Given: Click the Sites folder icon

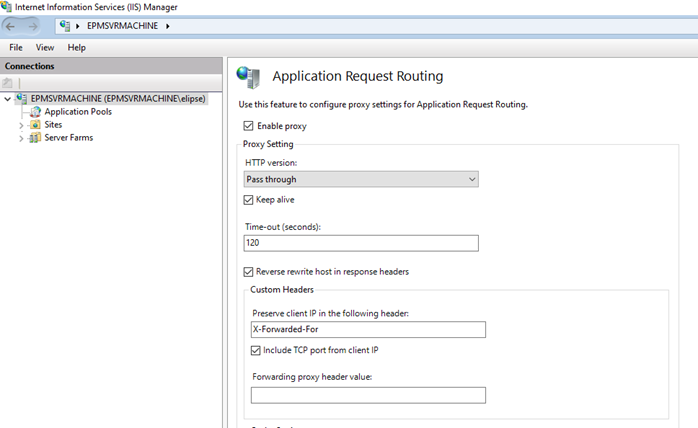Looking at the screenshot, I should (36, 125).
